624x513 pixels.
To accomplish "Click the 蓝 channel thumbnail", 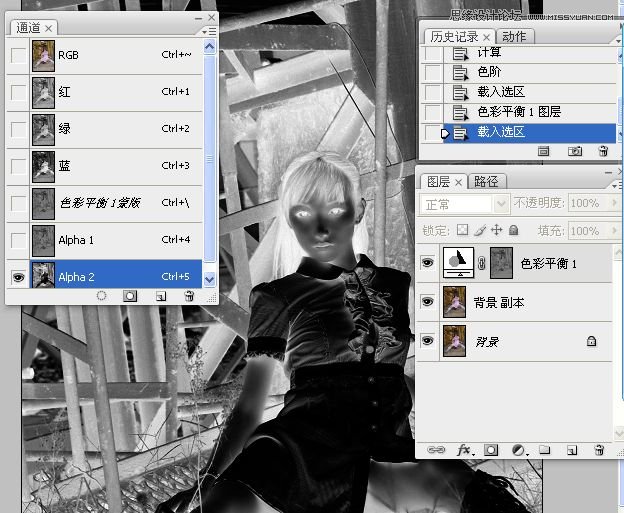I will pos(43,167).
